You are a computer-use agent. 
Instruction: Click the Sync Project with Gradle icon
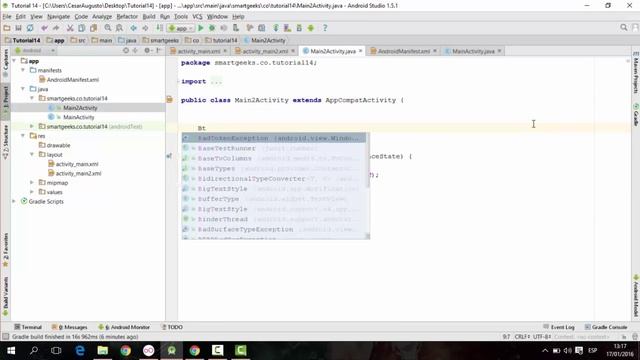(x=276, y=28)
